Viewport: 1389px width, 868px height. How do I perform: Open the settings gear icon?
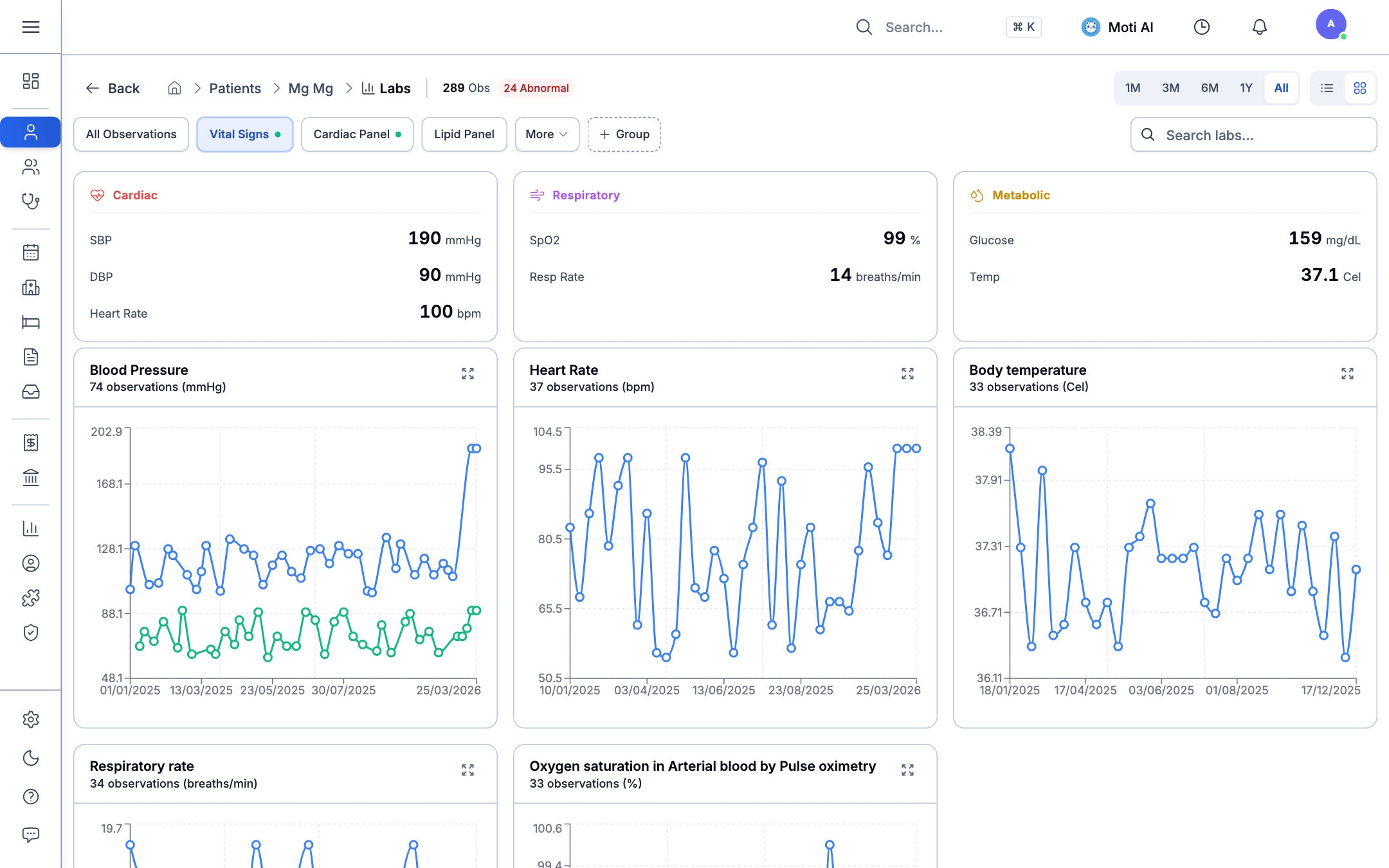click(31, 719)
